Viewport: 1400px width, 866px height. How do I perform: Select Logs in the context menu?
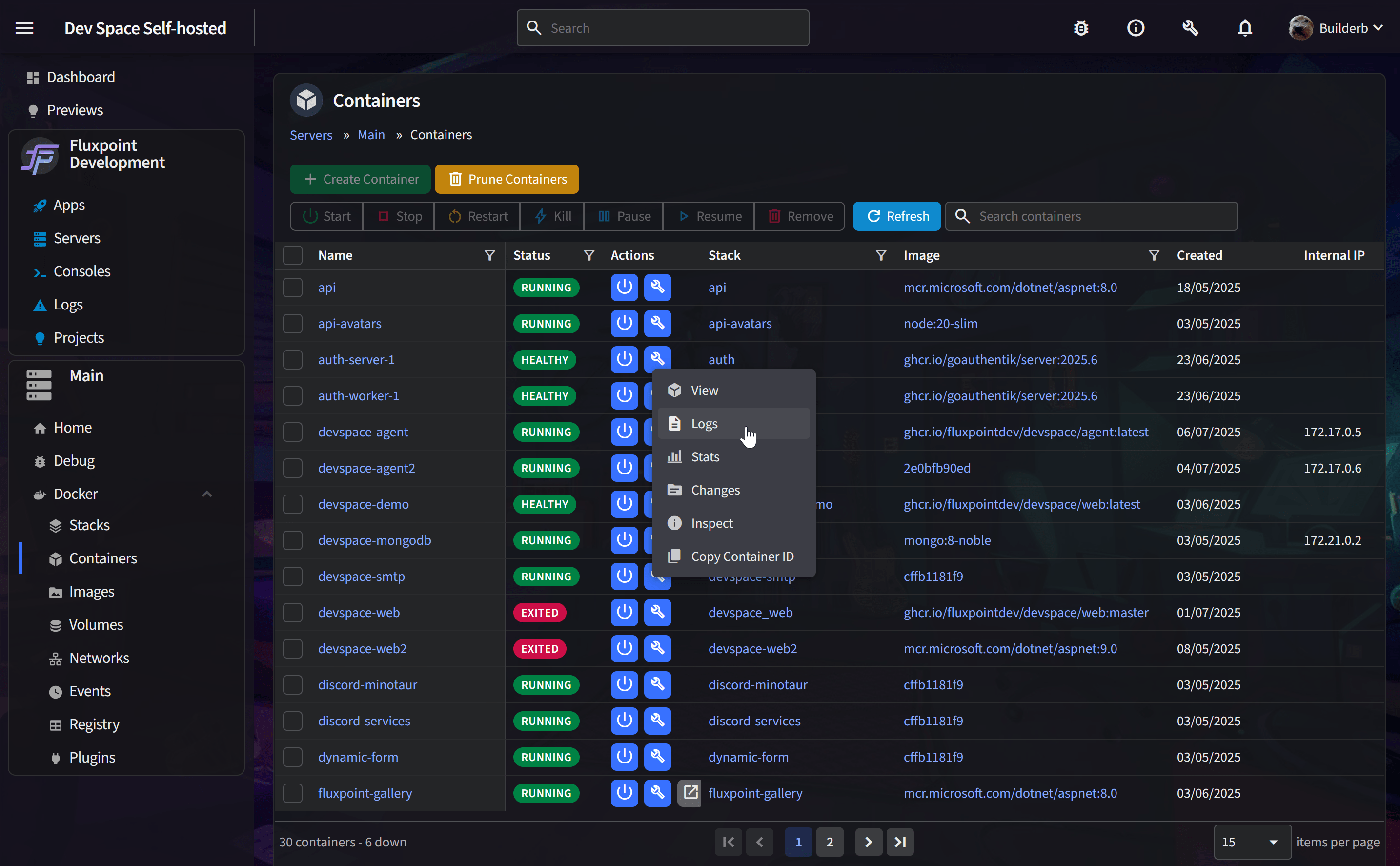click(x=733, y=423)
